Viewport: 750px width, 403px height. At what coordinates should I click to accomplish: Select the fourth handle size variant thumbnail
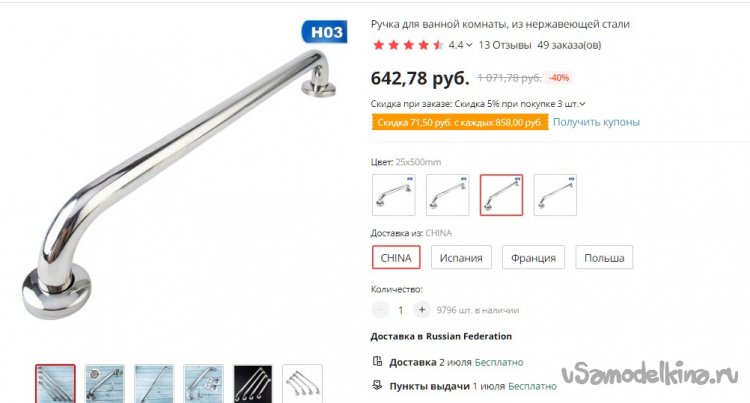tap(555, 195)
